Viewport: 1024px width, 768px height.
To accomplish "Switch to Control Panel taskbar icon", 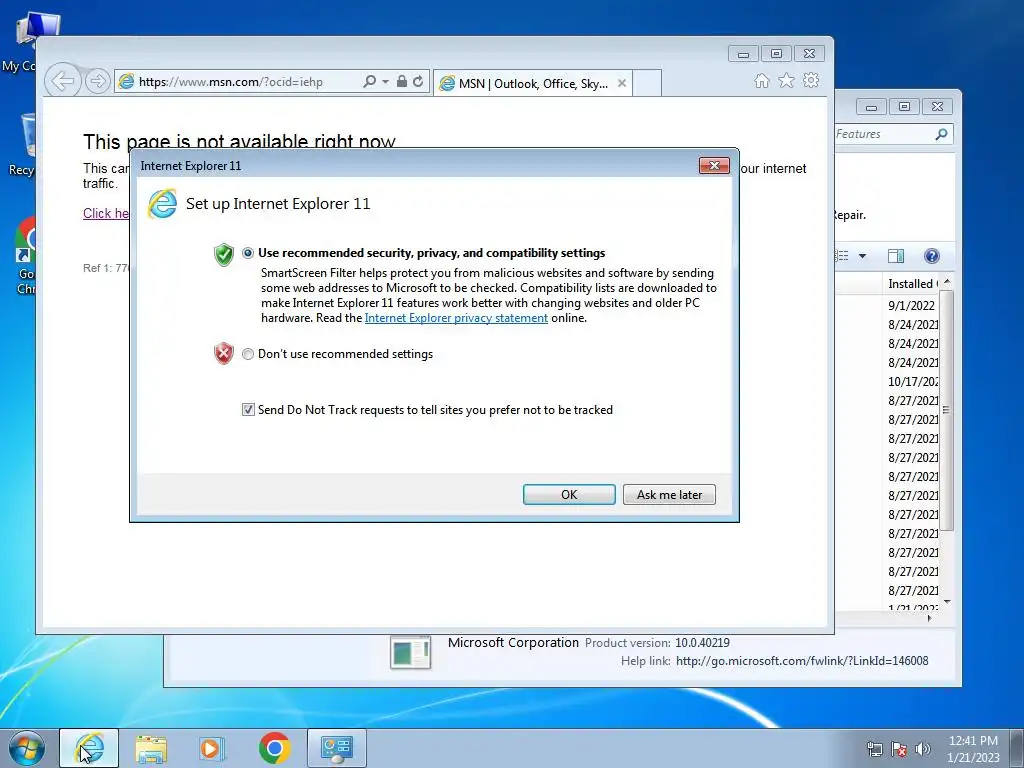I will (x=336, y=748).
